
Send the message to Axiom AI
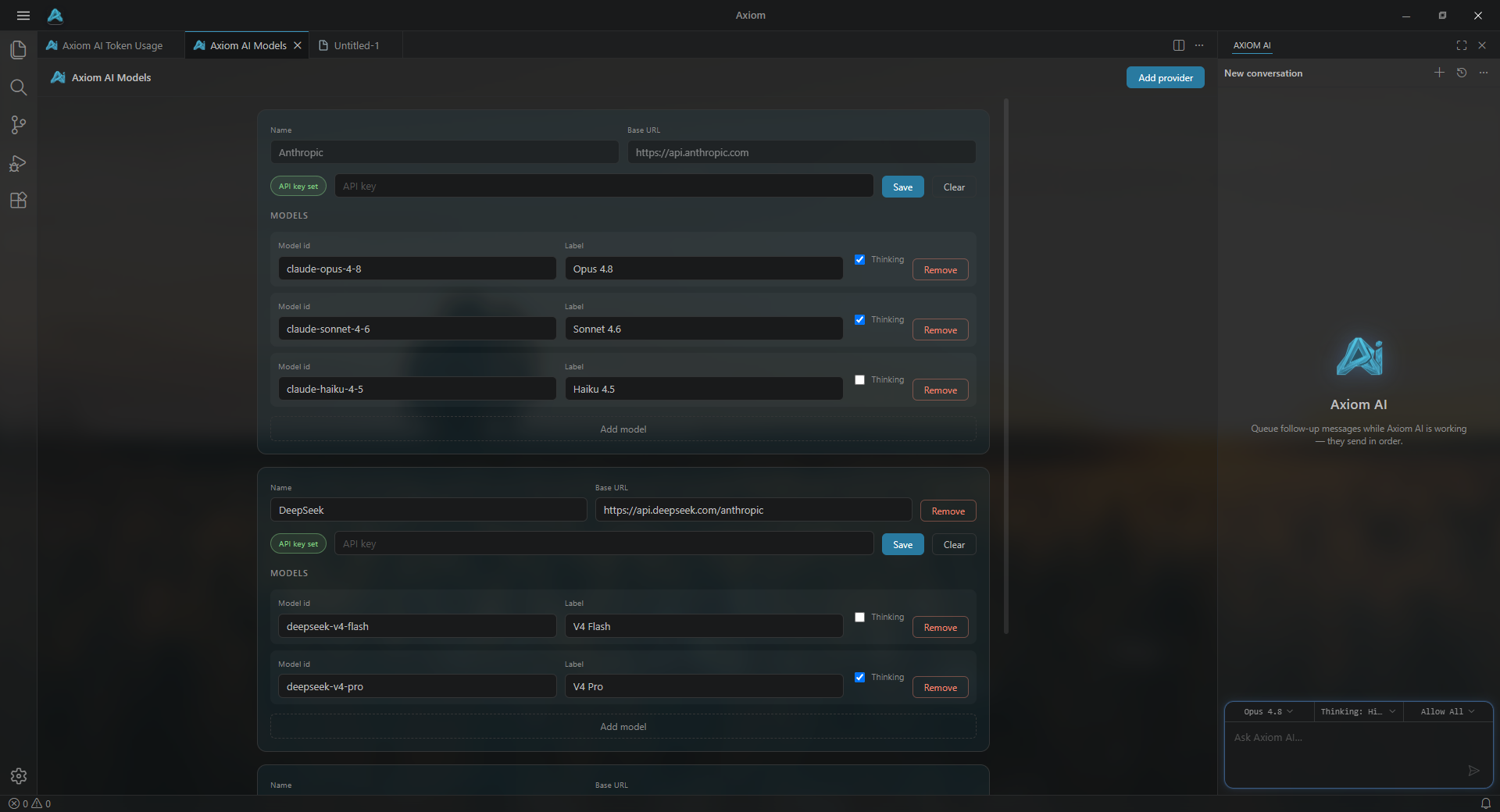[x=1473, y=771]
